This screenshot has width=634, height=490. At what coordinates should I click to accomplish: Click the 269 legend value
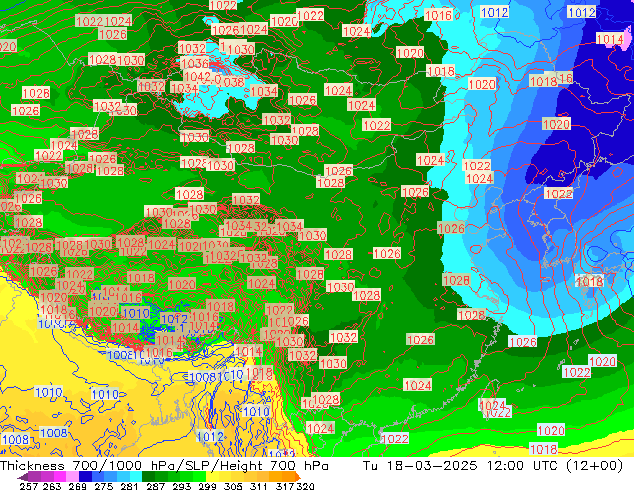(78, 486)
